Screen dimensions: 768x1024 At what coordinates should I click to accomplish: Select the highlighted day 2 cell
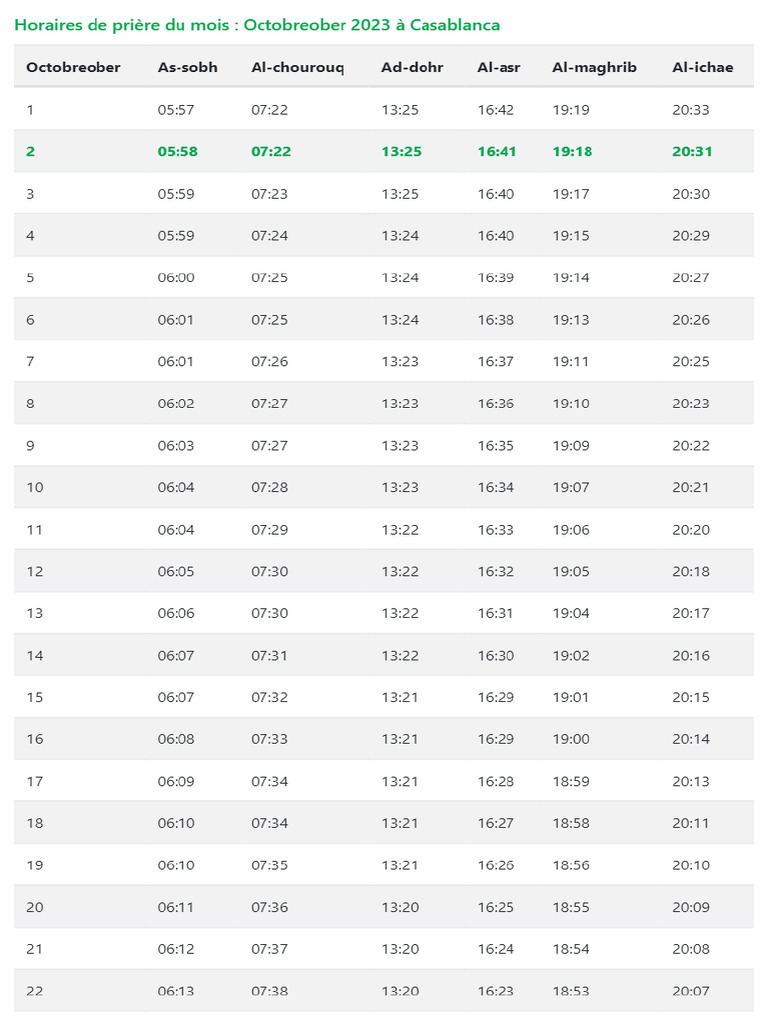click(x=30, y=152)
